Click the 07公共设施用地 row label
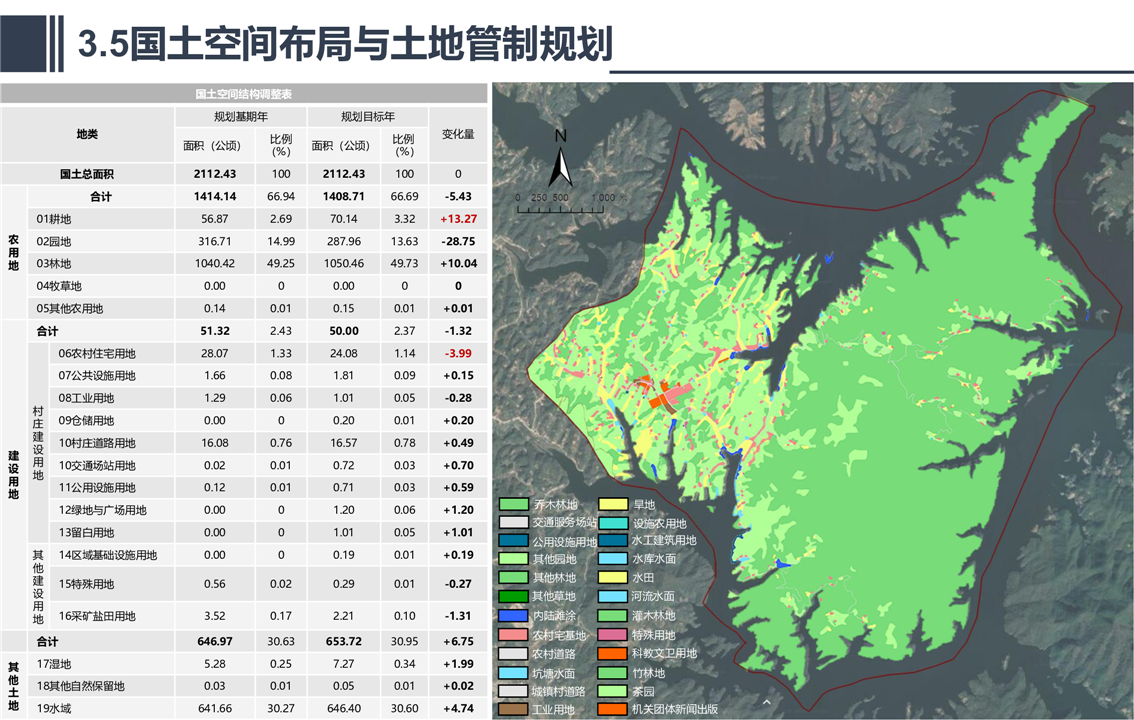This screenshot has width=1134, height=720. click(97, 376)
